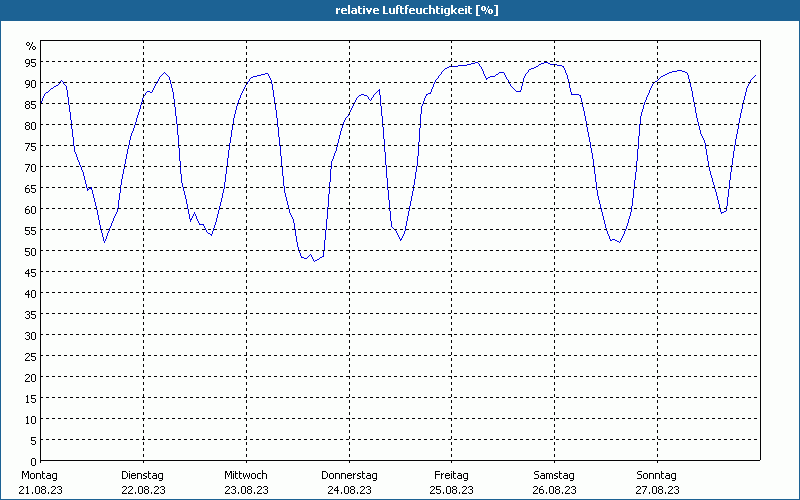The height and width of the screenshot is (500, 800).
Task: Click the 'Freitag' day label
Action: [x=452, y=476]
